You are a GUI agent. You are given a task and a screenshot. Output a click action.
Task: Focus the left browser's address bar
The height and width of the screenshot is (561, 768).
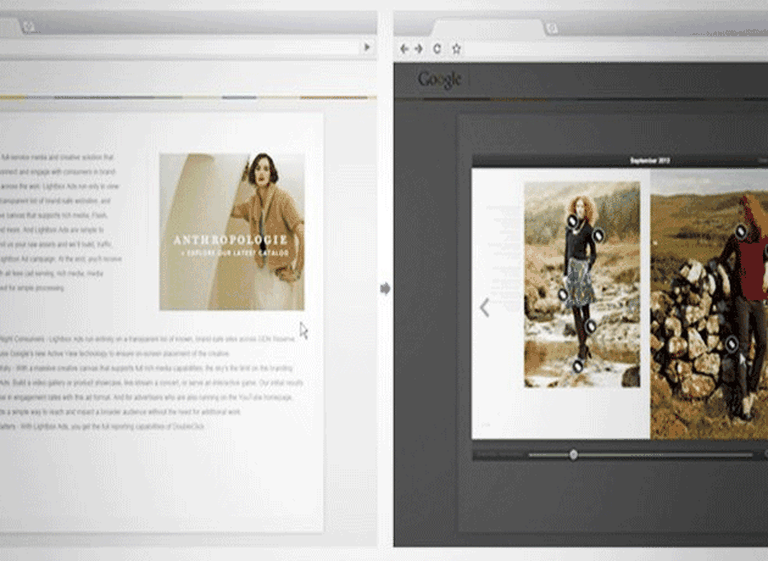click(x=179, y=48)
